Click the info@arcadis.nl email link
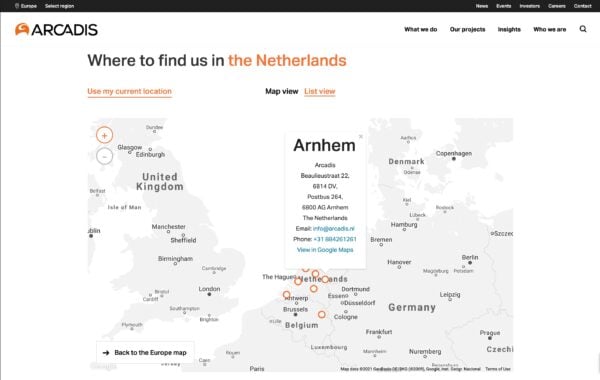The image size is (600, 380). click(x=334, y=228)
